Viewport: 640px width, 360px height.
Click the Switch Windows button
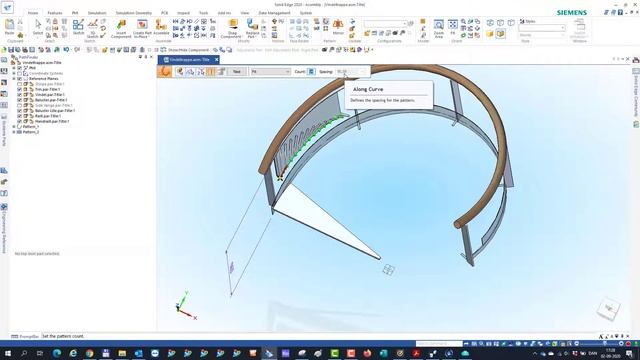579,29
